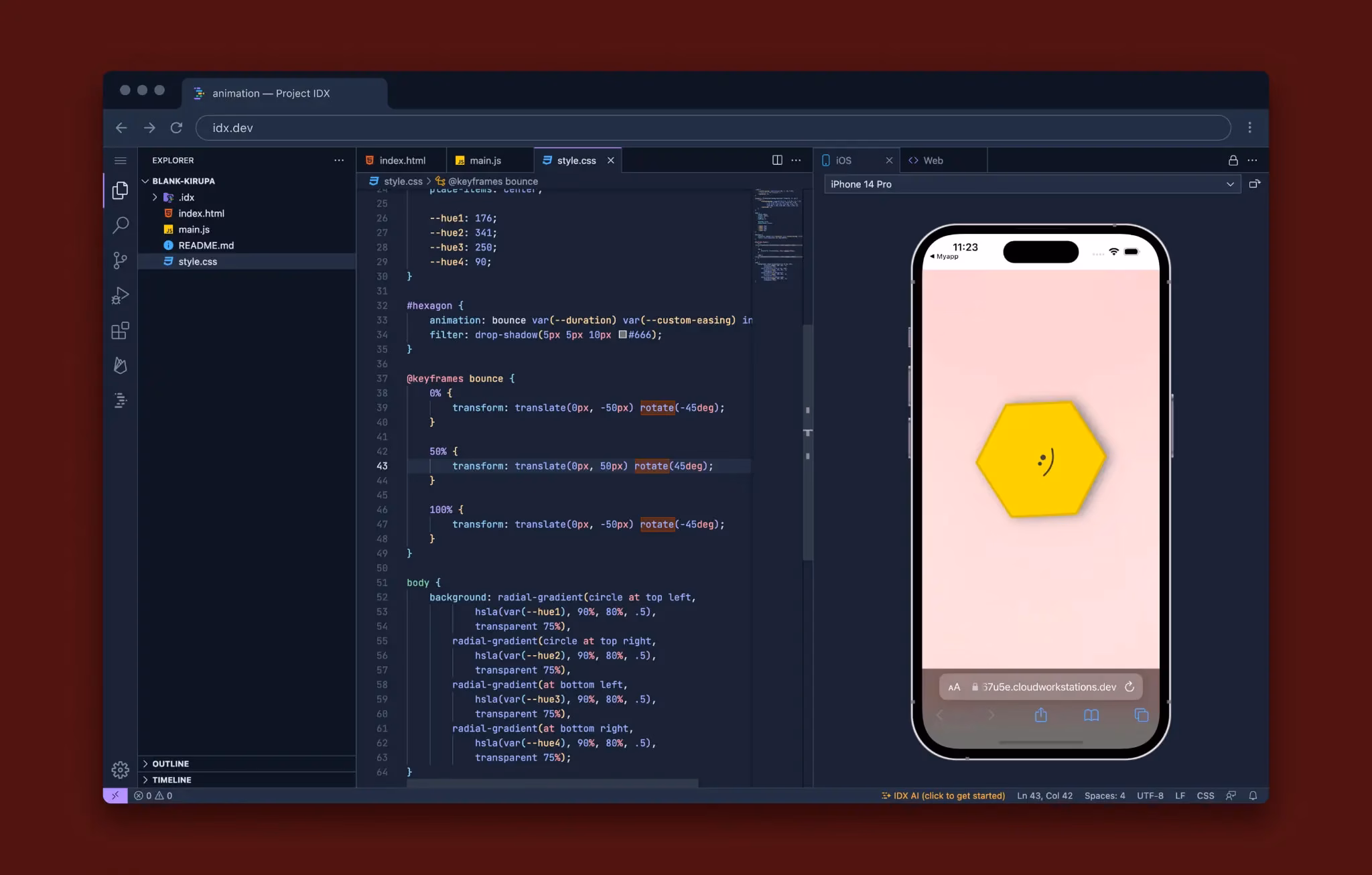Open preview in new window icon
This screenshot has width=1372, height=875.
(x=1255, y=184)
